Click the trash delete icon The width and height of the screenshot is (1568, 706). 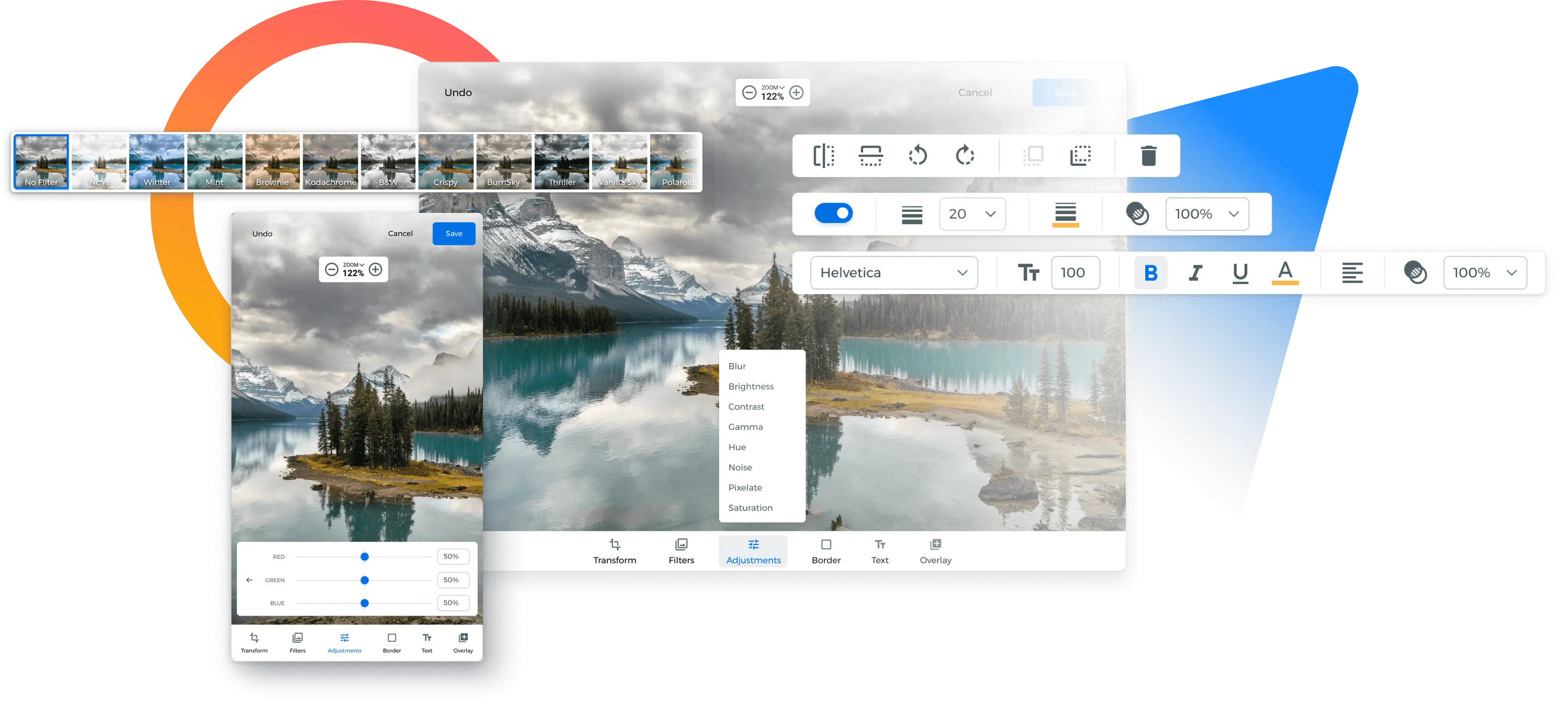(1148, 156)
